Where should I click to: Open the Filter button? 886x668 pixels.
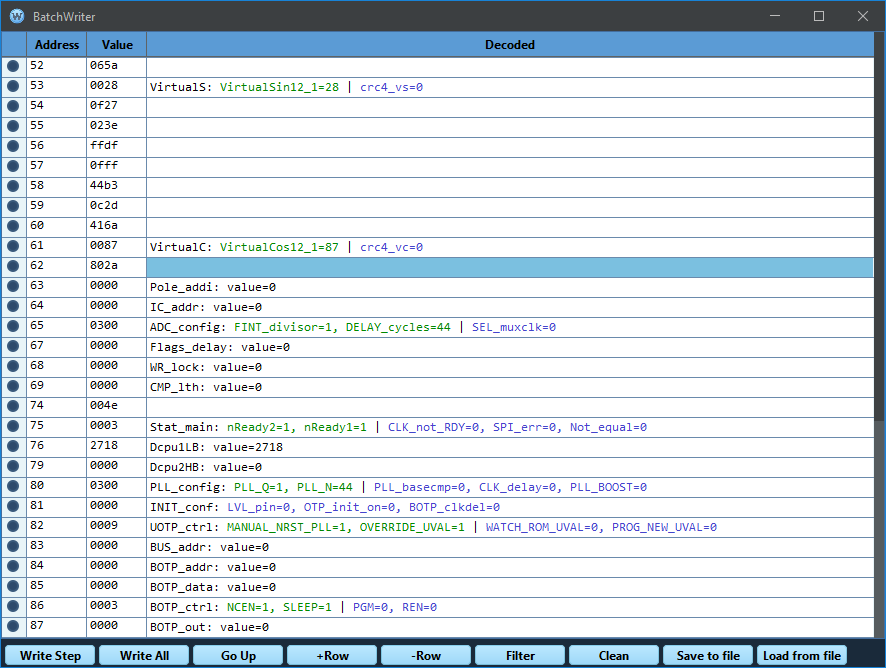pos(520,656)
